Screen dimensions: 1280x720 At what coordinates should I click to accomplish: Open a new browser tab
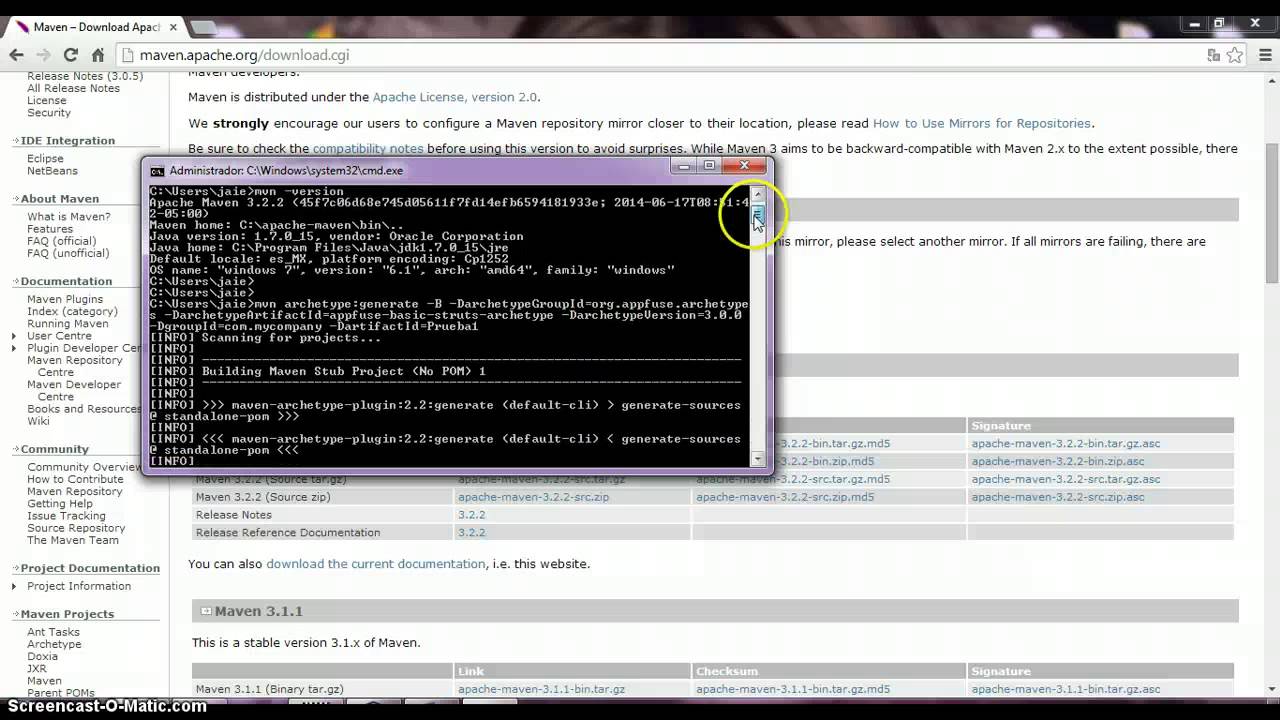pos(203,27)
